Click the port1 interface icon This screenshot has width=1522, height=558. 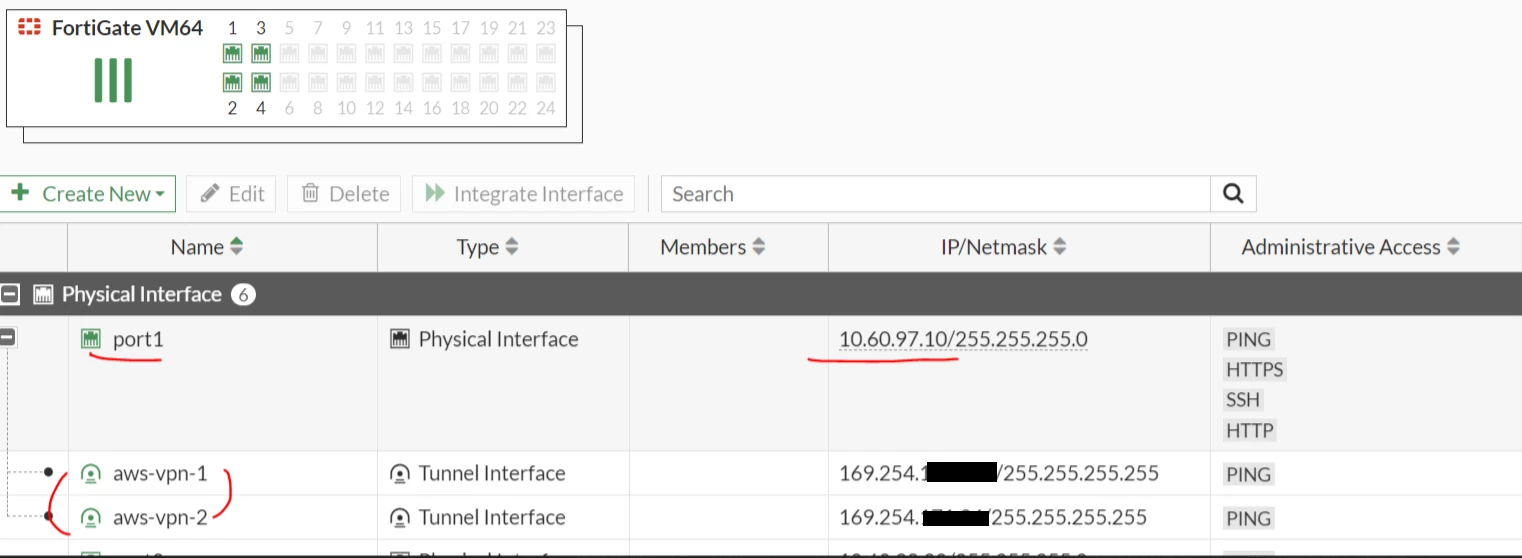tap(91, 340)
